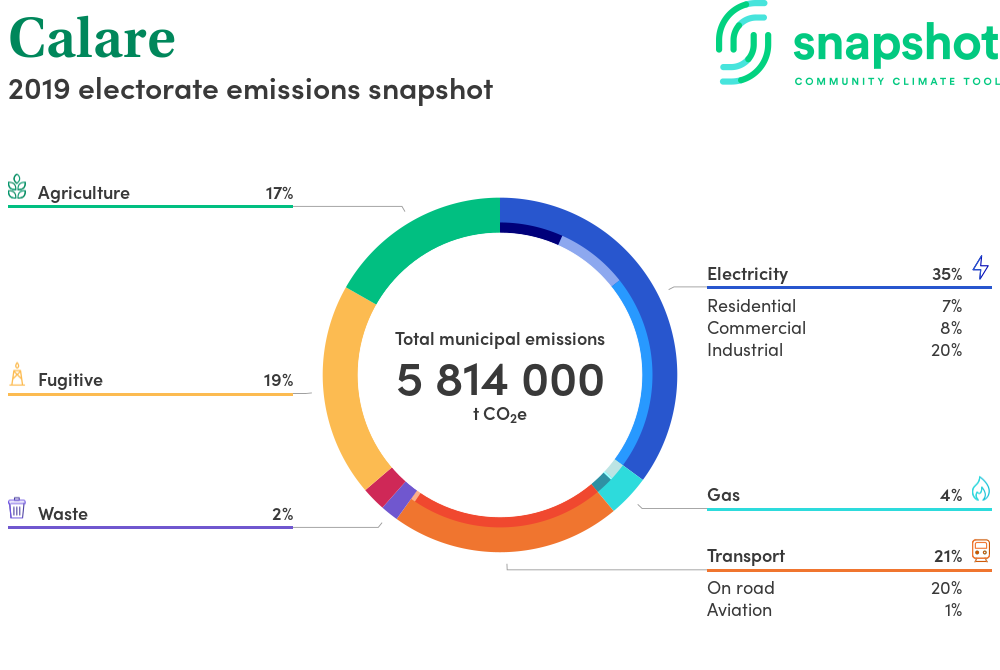Click the Community Climate Tool tagline

click(x=897, y=81)
